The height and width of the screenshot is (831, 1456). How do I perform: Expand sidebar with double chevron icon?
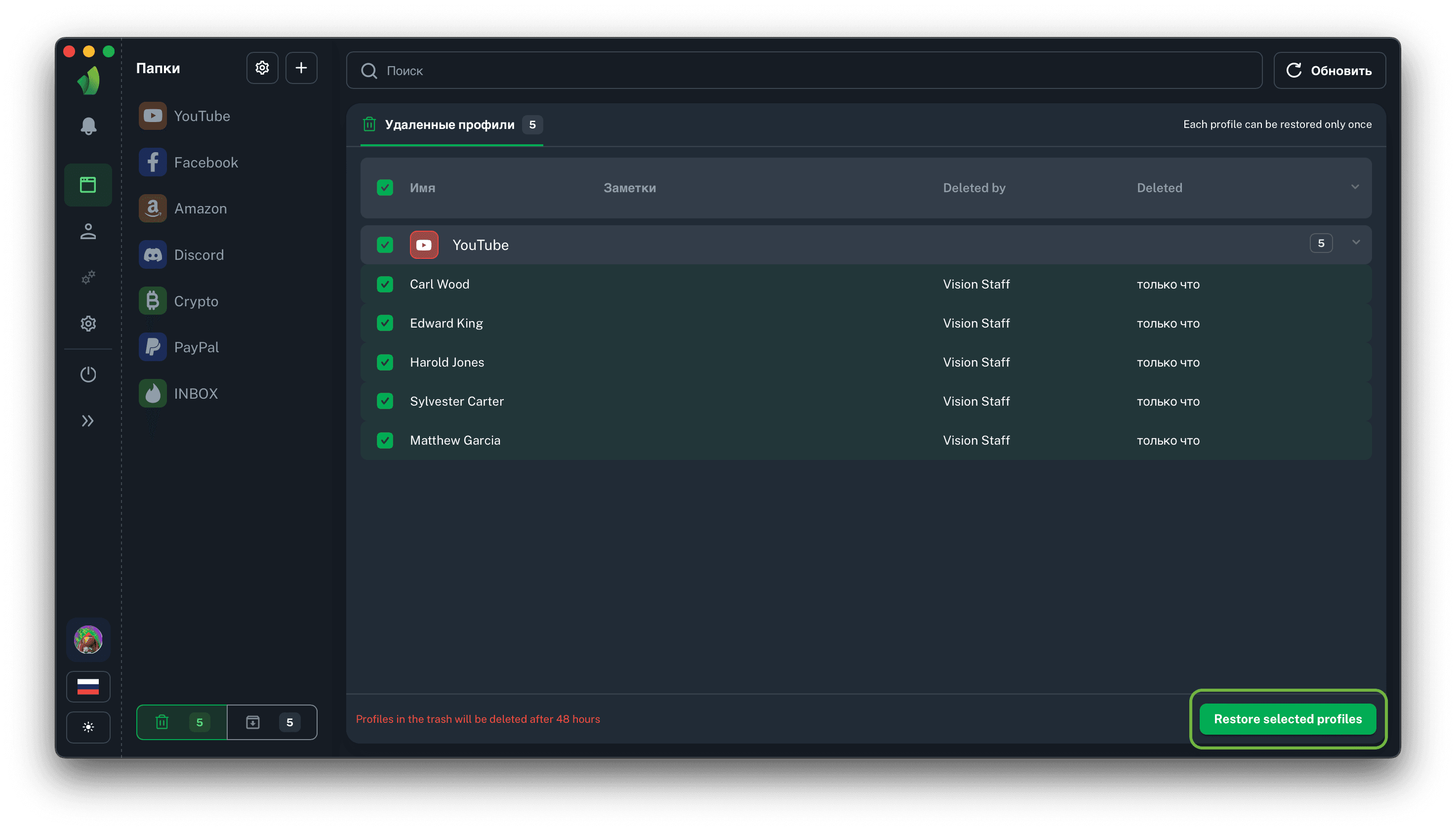pos(88,421)
